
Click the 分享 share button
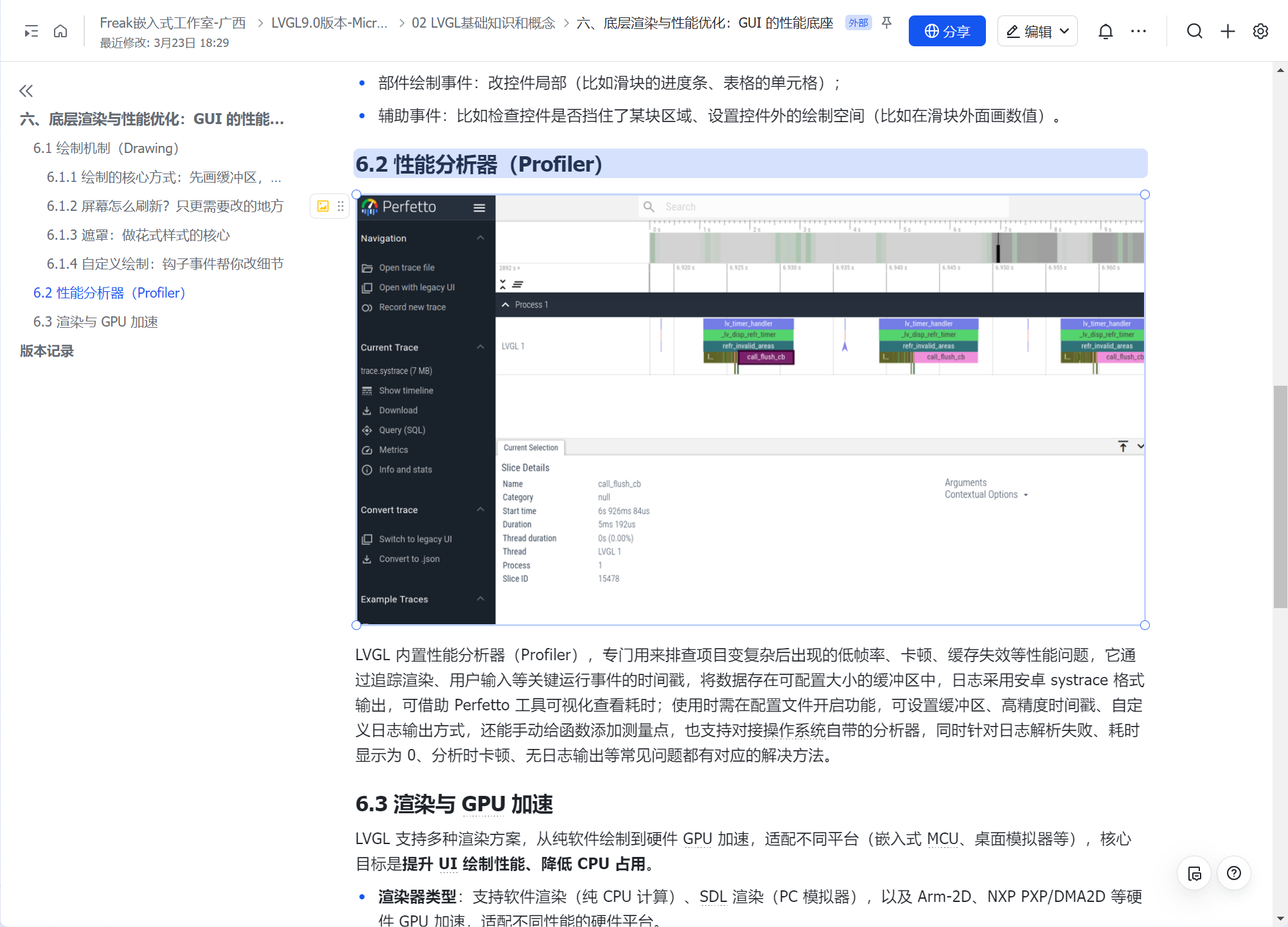coord(947,31)
